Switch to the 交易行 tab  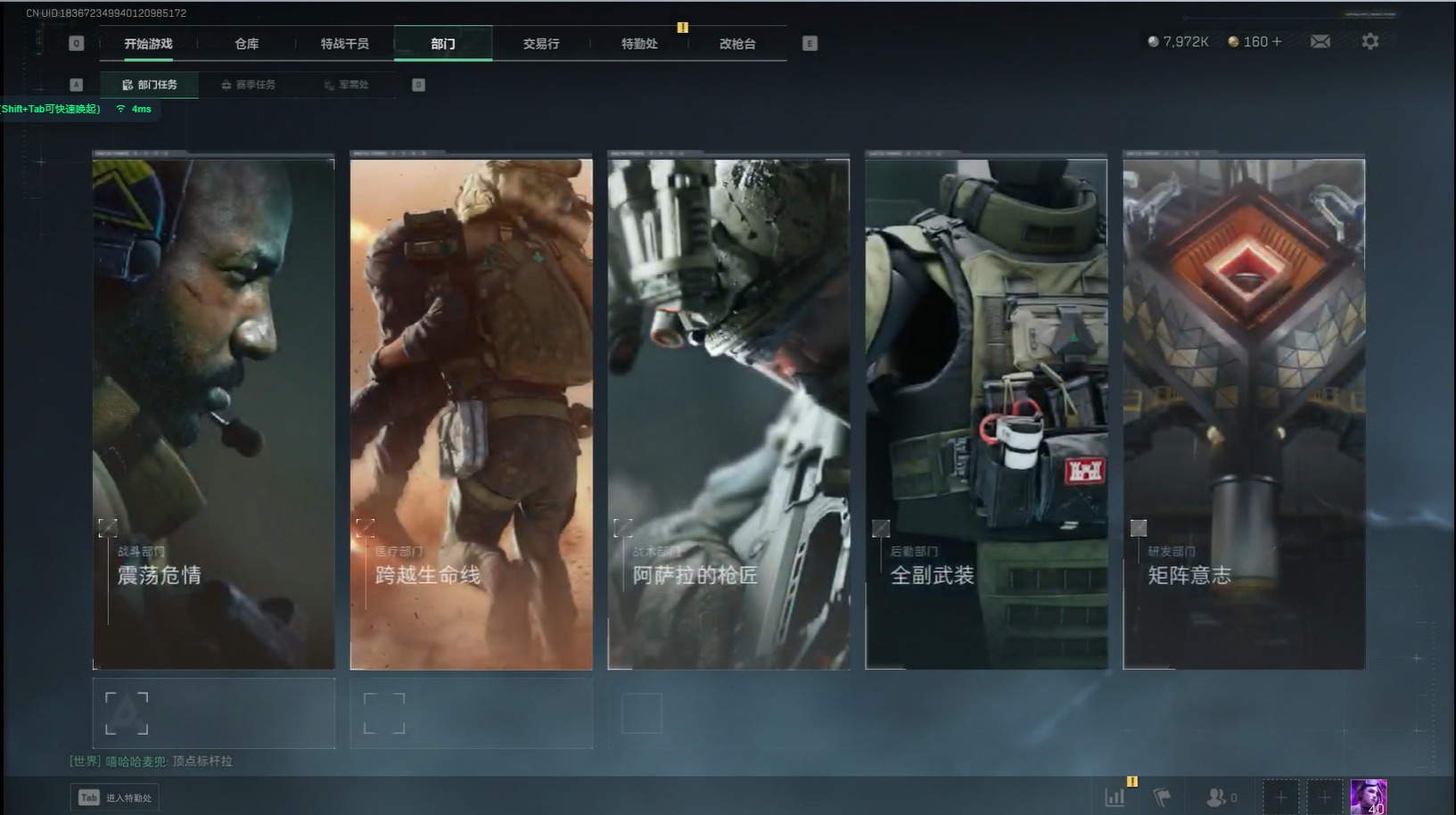pyautogui.click(x=540, y=44)
